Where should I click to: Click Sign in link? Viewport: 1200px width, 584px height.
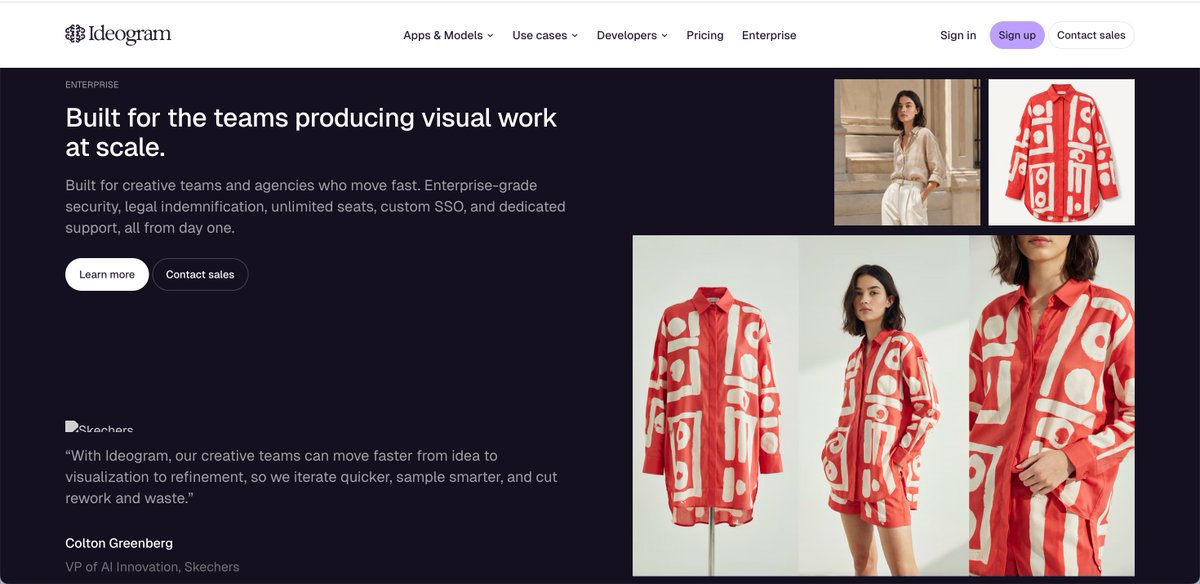[x=958, y=35]
